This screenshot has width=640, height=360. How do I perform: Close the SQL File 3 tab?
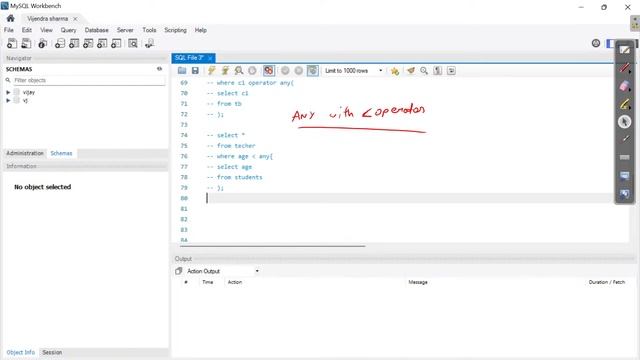210,58
